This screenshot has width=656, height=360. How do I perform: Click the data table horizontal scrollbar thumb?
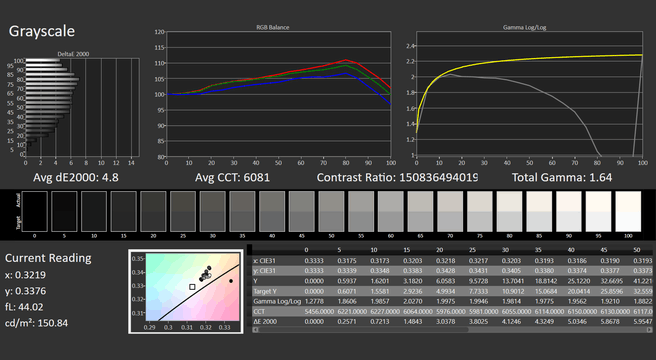click(363, 330)
